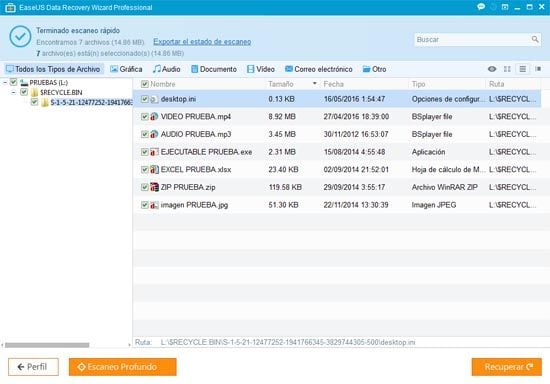Click the 02/09/2014 21:52:01 date cell

(x=356, y=170)
